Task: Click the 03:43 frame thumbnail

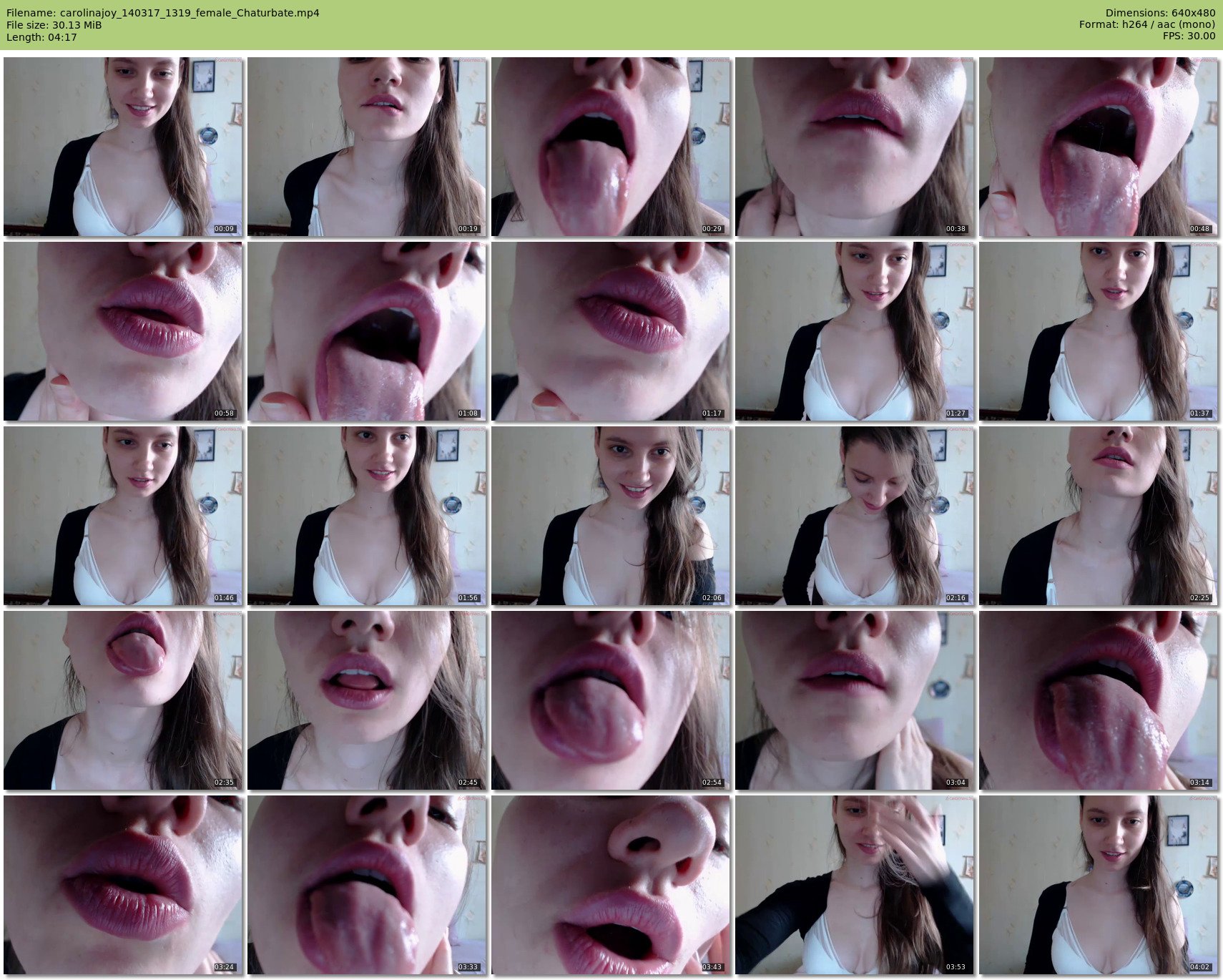Action: (611, 885)
